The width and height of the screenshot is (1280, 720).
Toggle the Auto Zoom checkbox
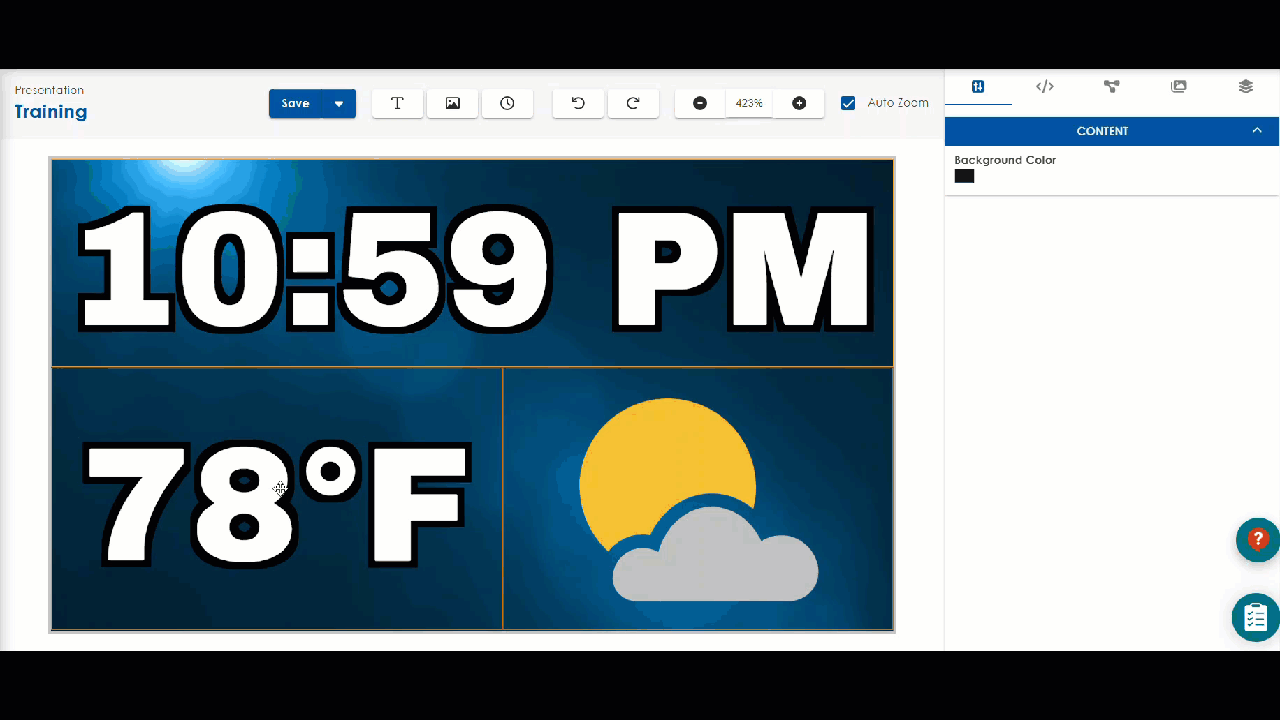tap(848, 103)
